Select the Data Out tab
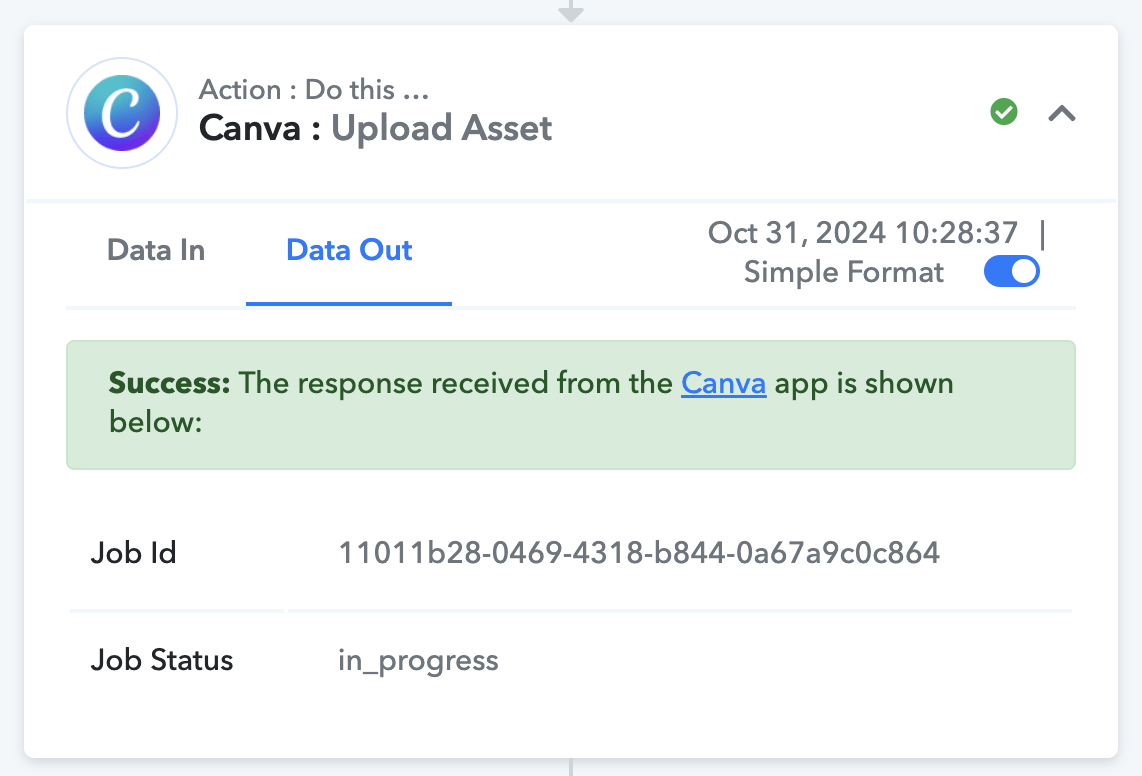The width and height of the screenshot is (1142, 776). pos(349,250)
